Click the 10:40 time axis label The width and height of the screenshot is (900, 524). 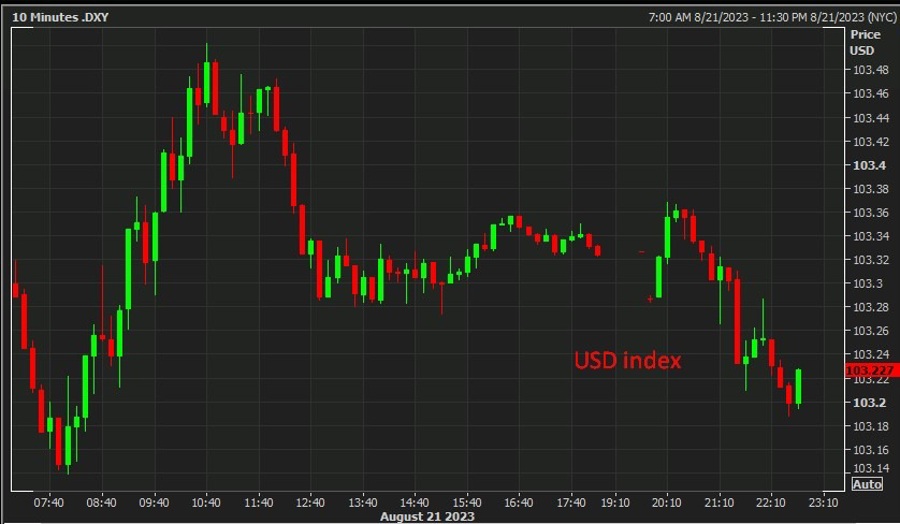point(206,503)
